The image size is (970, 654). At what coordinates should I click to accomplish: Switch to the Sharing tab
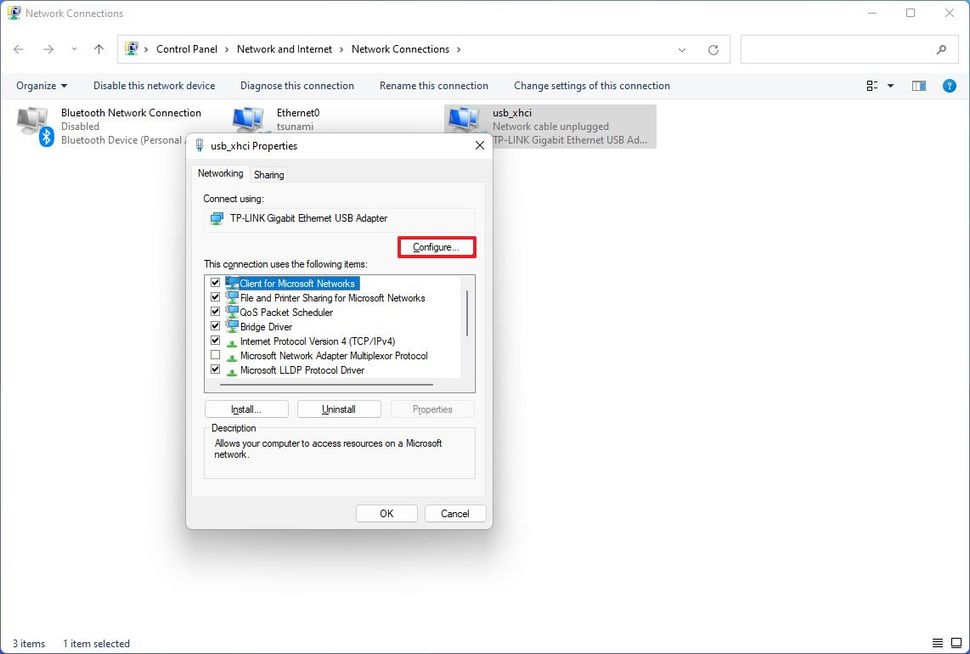tap(268, 173)
